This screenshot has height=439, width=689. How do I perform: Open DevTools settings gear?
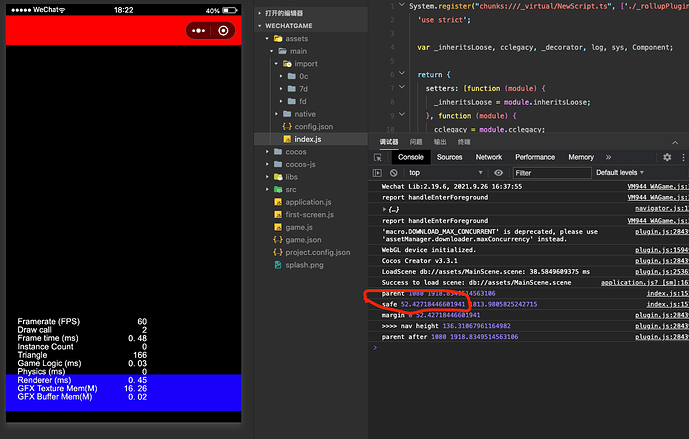pos(667,157)
